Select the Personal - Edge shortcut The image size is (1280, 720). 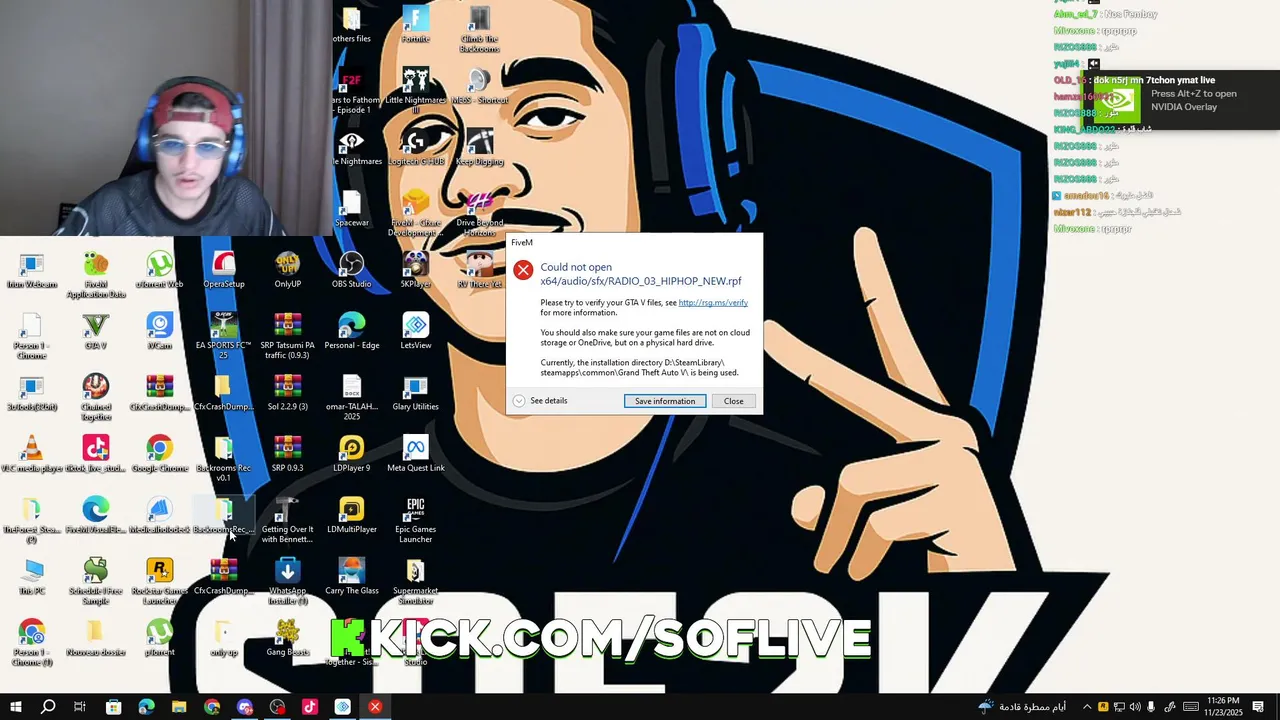point(351,332)
